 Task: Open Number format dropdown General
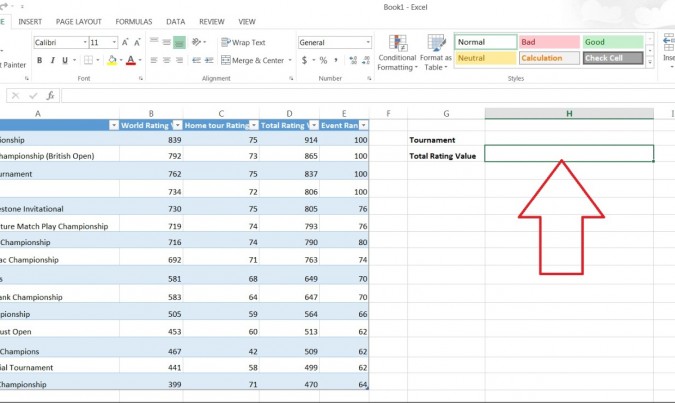pos(368,42)
